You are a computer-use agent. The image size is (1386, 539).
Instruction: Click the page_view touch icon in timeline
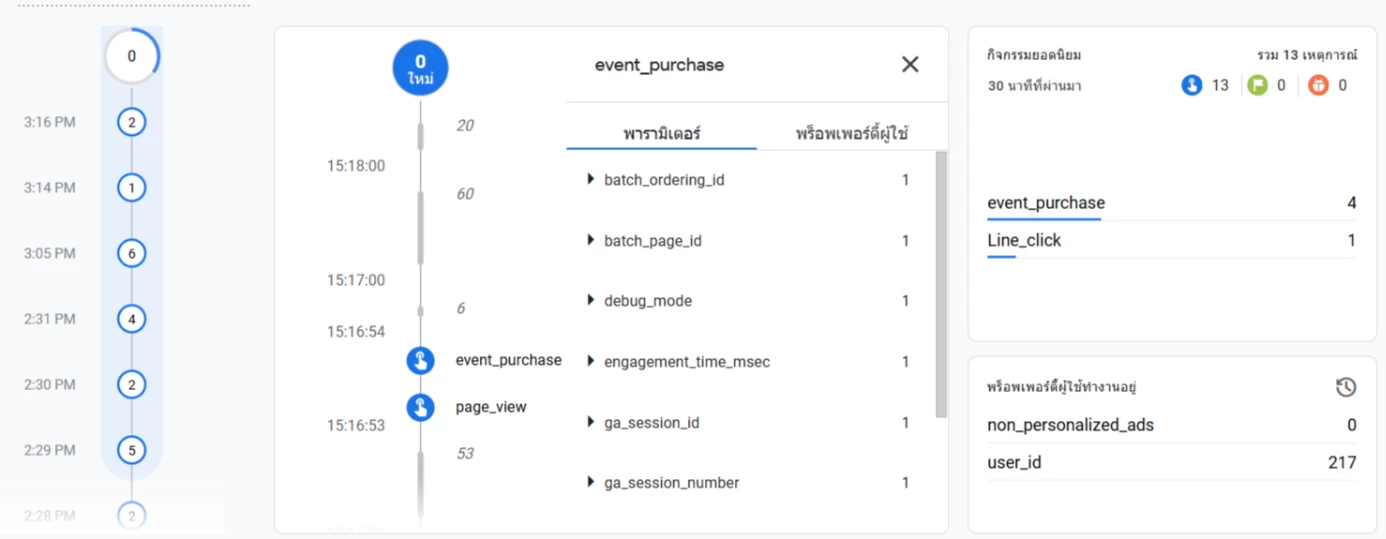coord(421,407)
